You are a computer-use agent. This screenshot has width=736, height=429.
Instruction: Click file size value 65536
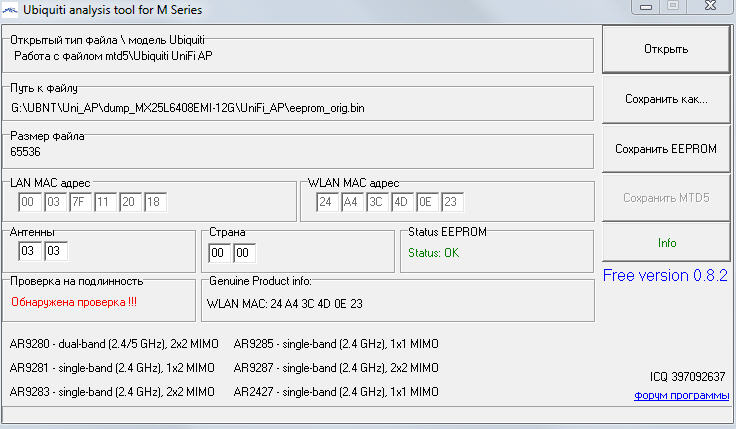tap(25, 152)
